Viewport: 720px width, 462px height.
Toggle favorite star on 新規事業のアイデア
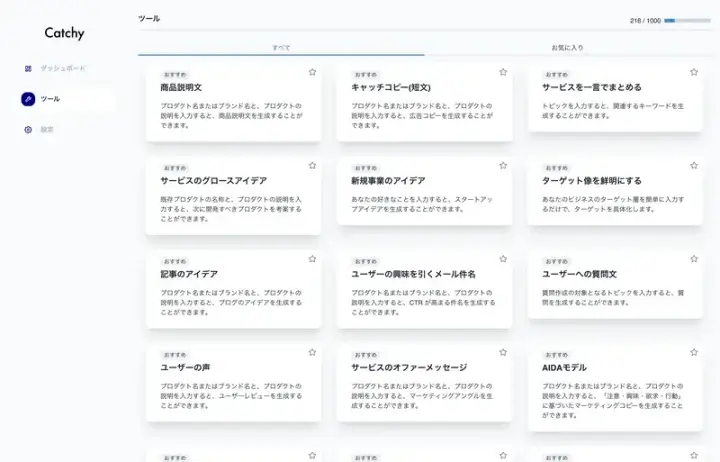(x=503, y=165)
